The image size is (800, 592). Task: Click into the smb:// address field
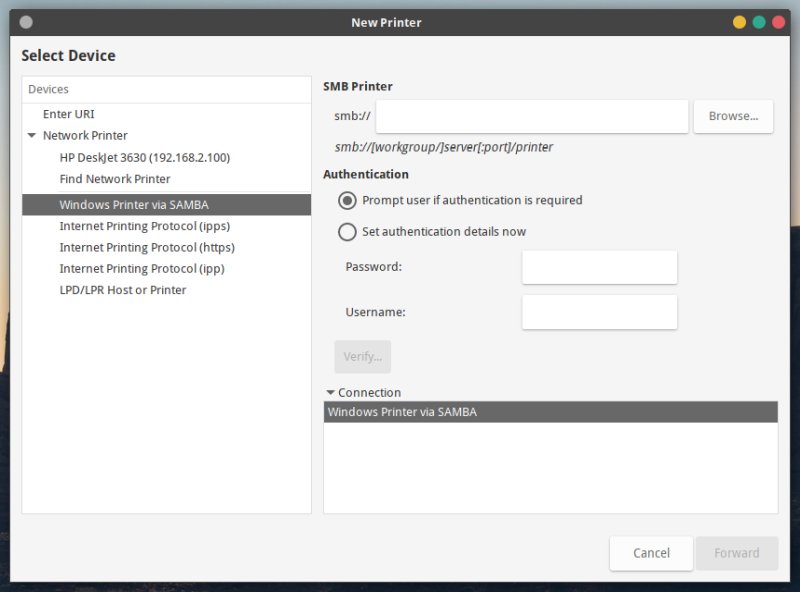coord(531,116)
